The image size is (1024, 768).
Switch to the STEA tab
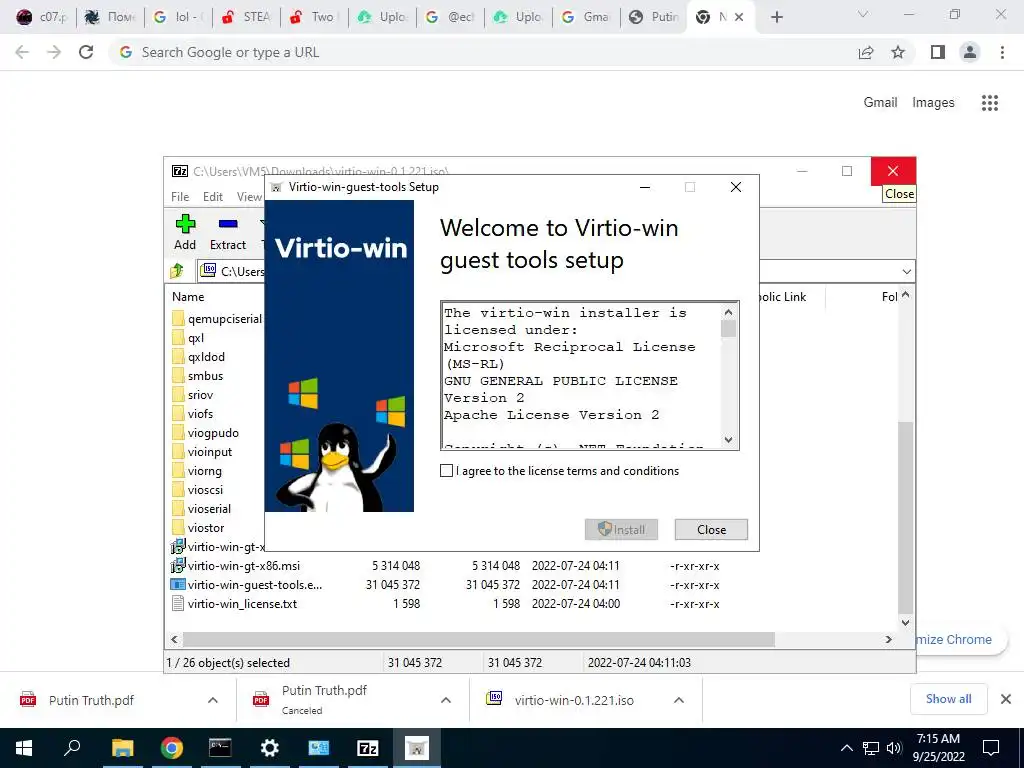pos(246,17)
